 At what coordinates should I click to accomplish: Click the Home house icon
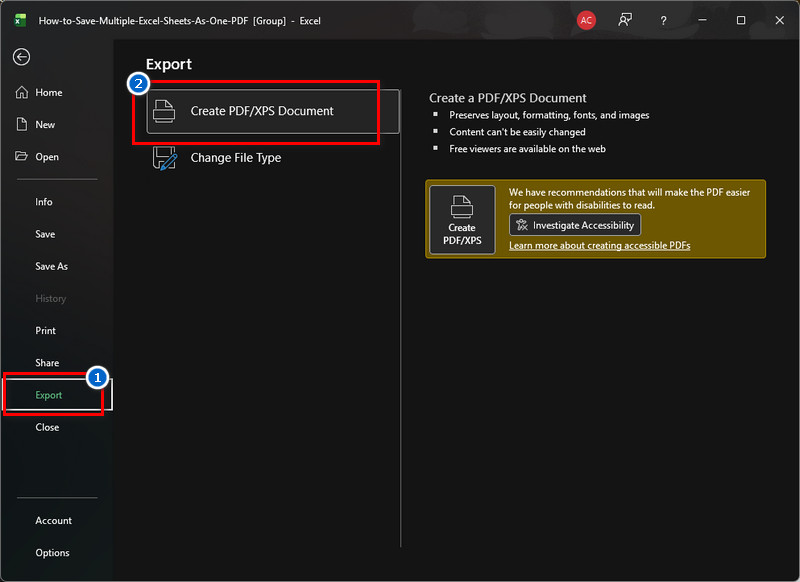(22, 92)
